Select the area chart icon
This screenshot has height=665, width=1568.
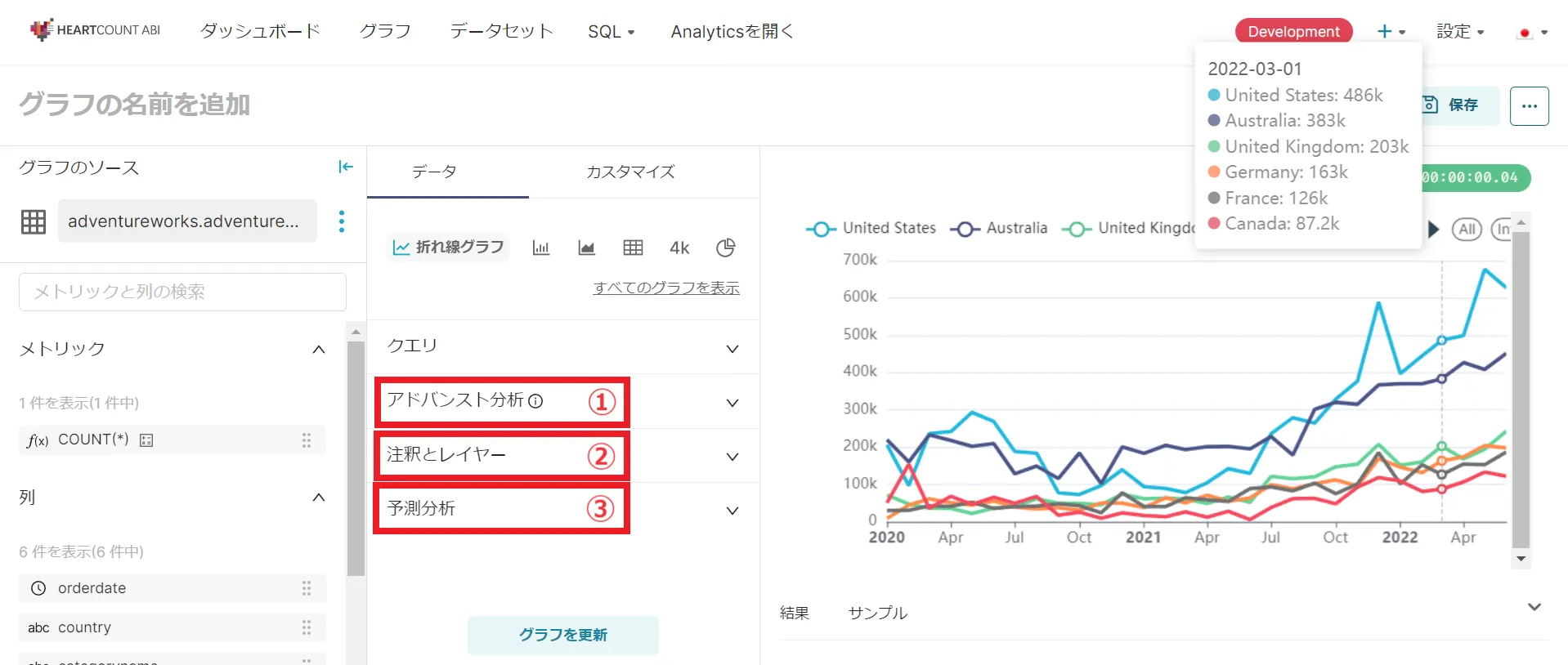(586, 248)
